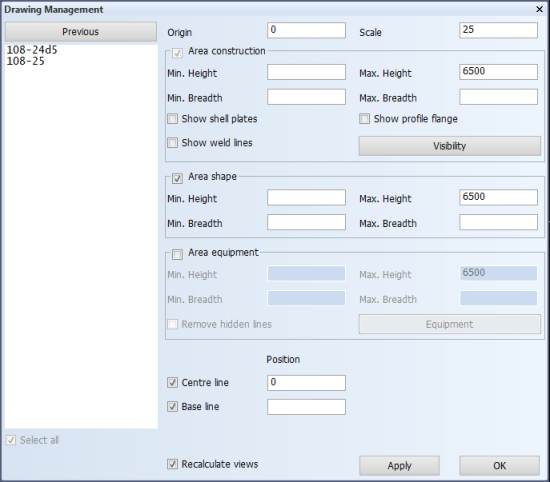The height and width of the screenshot is (482, 550).
Task: Click Area shape Max. Breadth field
Action: [498, 222]
